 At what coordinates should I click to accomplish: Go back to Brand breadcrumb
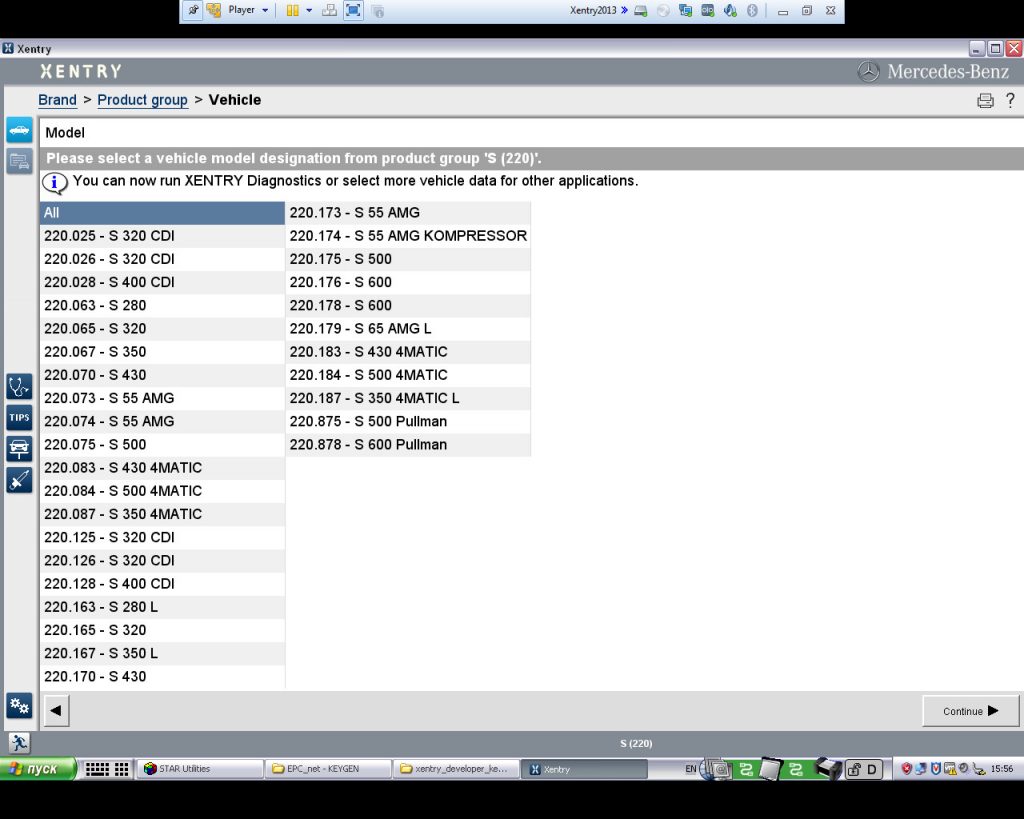57,100
